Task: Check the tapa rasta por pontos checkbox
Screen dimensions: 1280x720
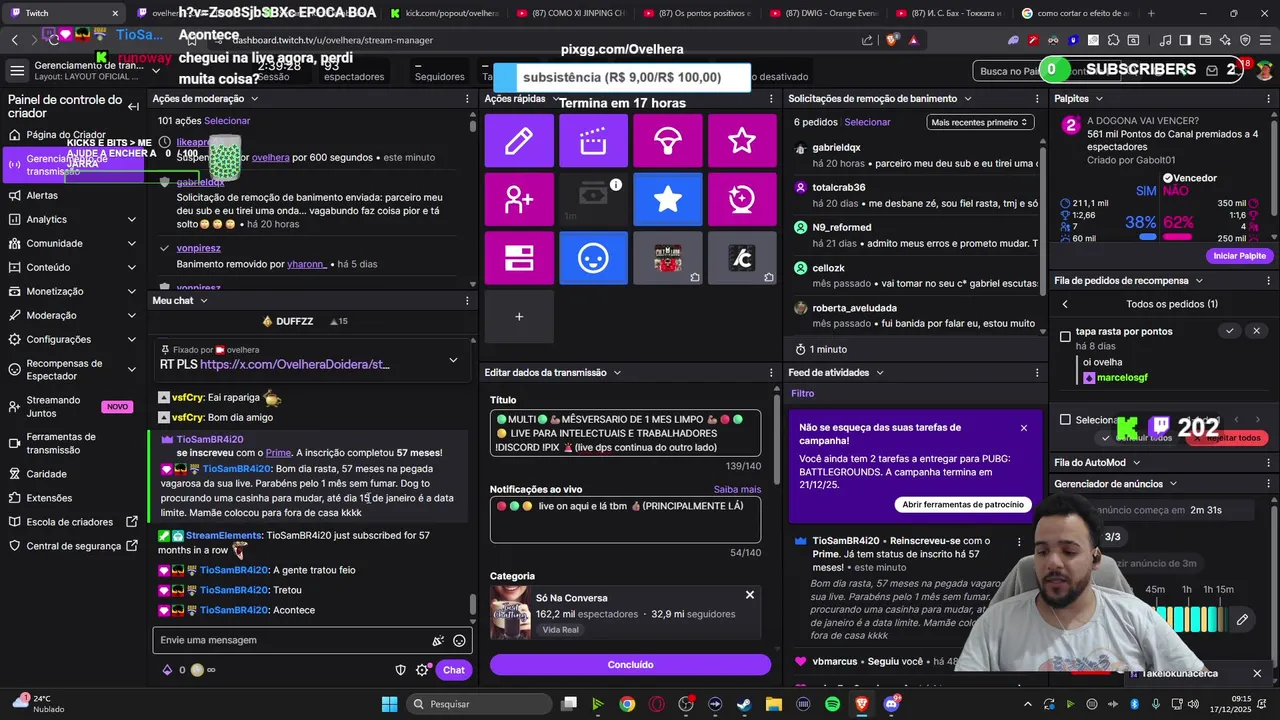Action: (x=1066, y=337)
